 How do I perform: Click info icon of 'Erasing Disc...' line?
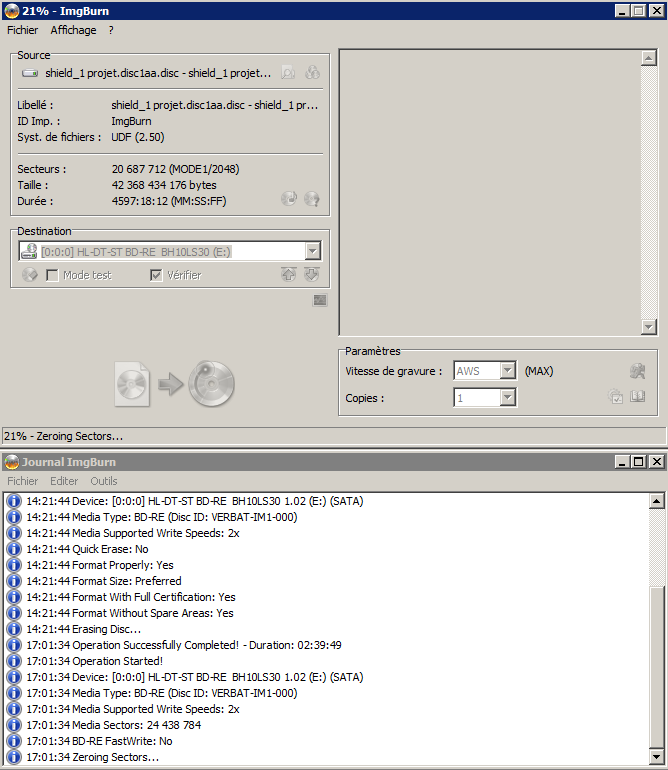point(14,629)
